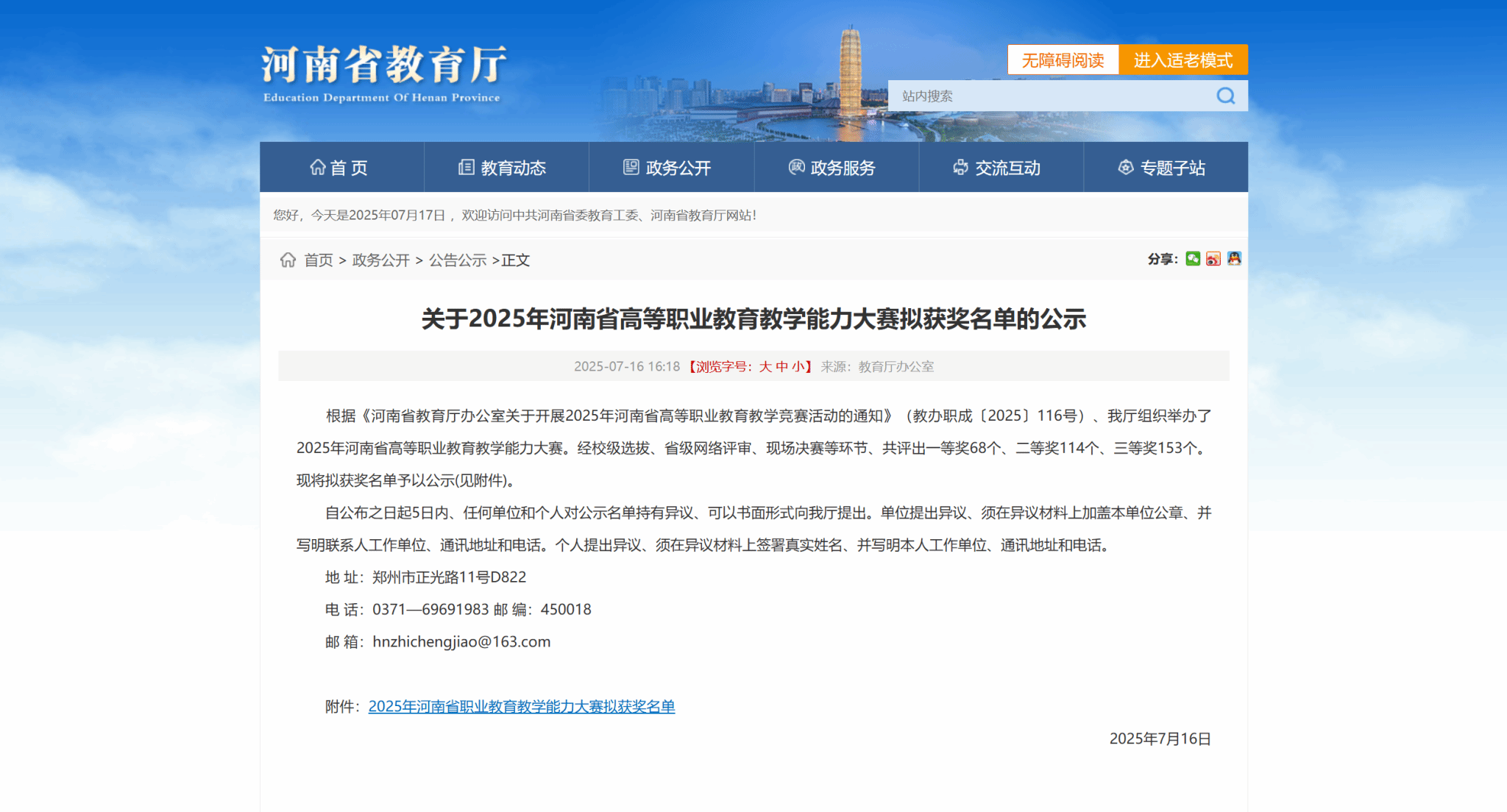Open attachment 2025年河南省职业教育教学能力大赛拟获奖名单

coord(521,706)
